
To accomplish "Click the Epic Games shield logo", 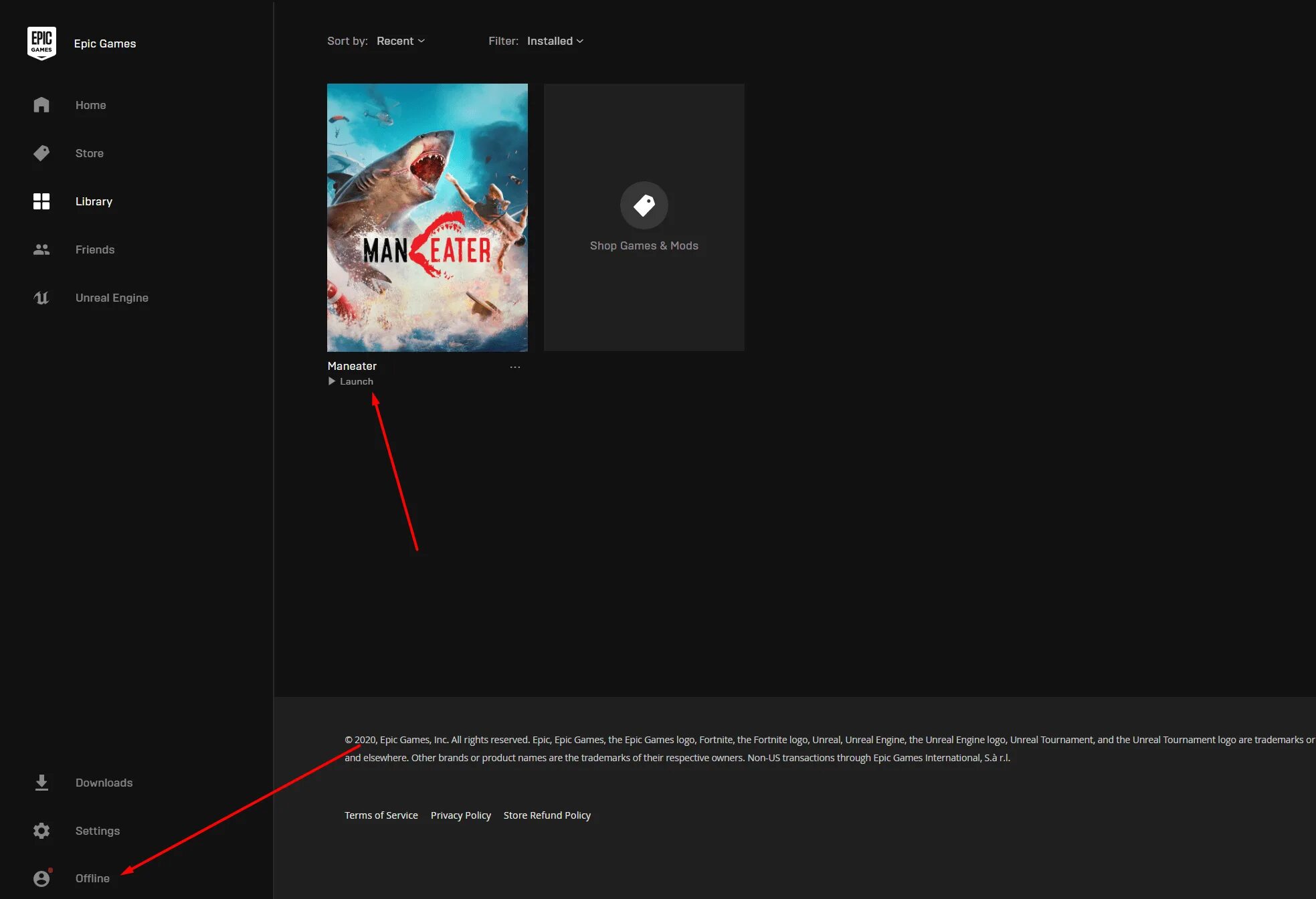I will pyautogui.click(x=41, y=43).
